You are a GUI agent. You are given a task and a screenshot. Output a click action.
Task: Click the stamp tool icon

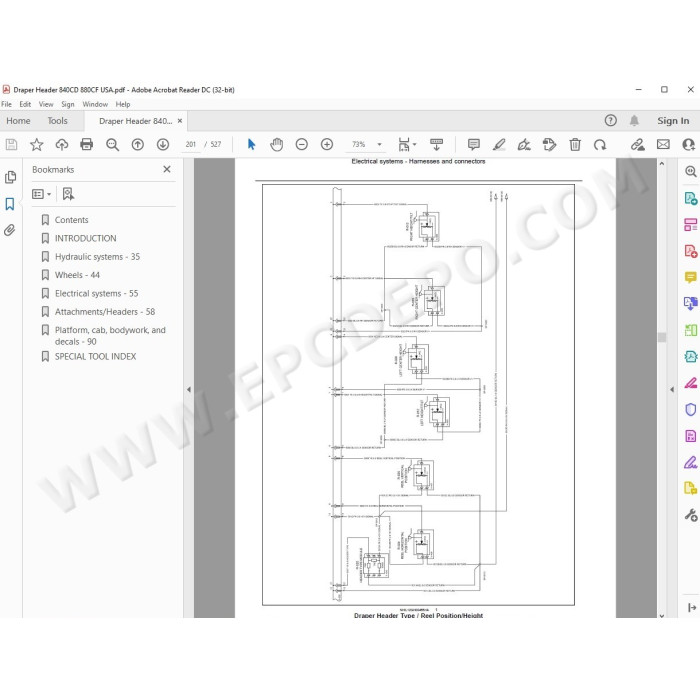pos(549,144)
